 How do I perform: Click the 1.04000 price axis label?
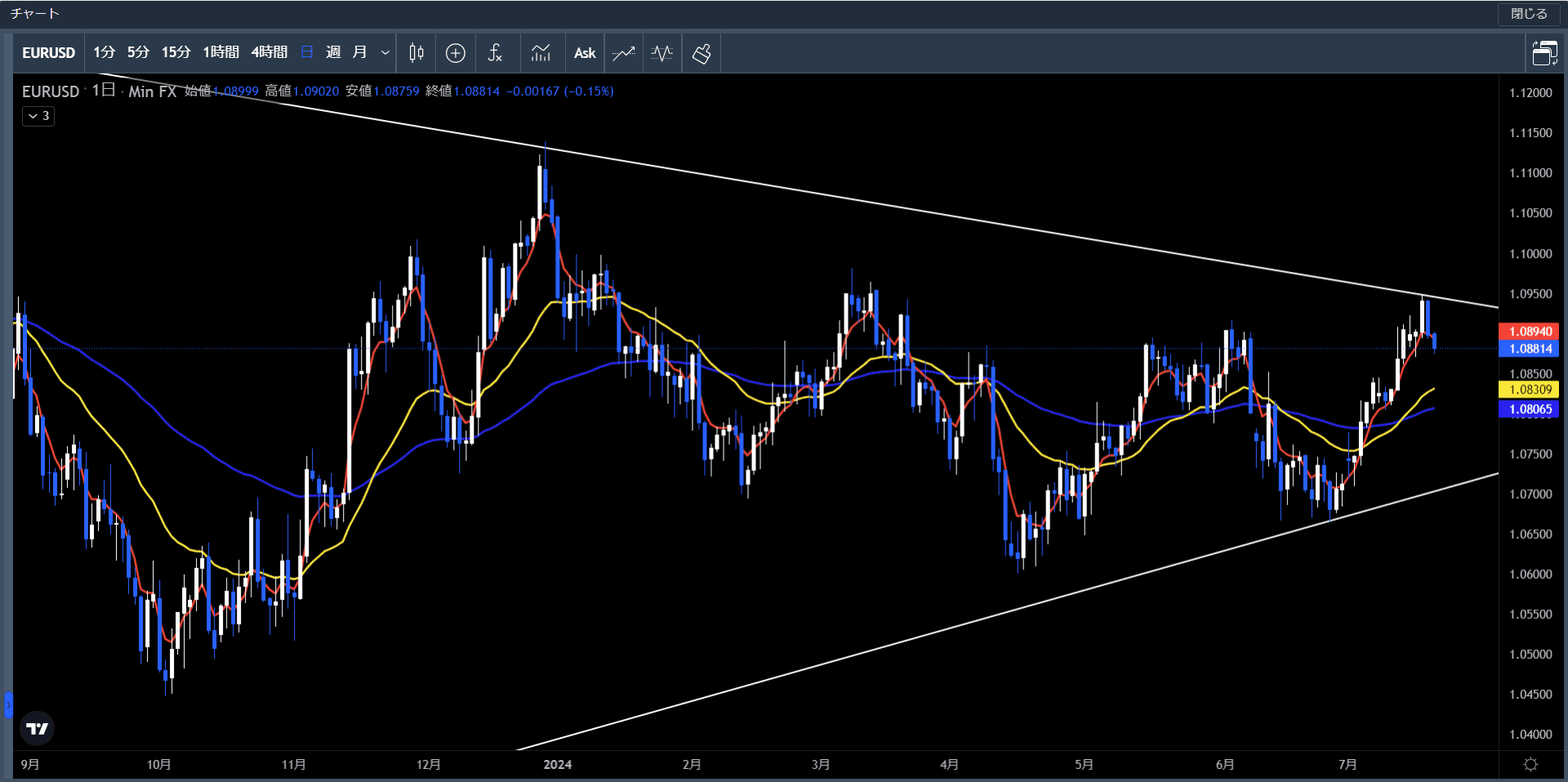click(1530, 735)
